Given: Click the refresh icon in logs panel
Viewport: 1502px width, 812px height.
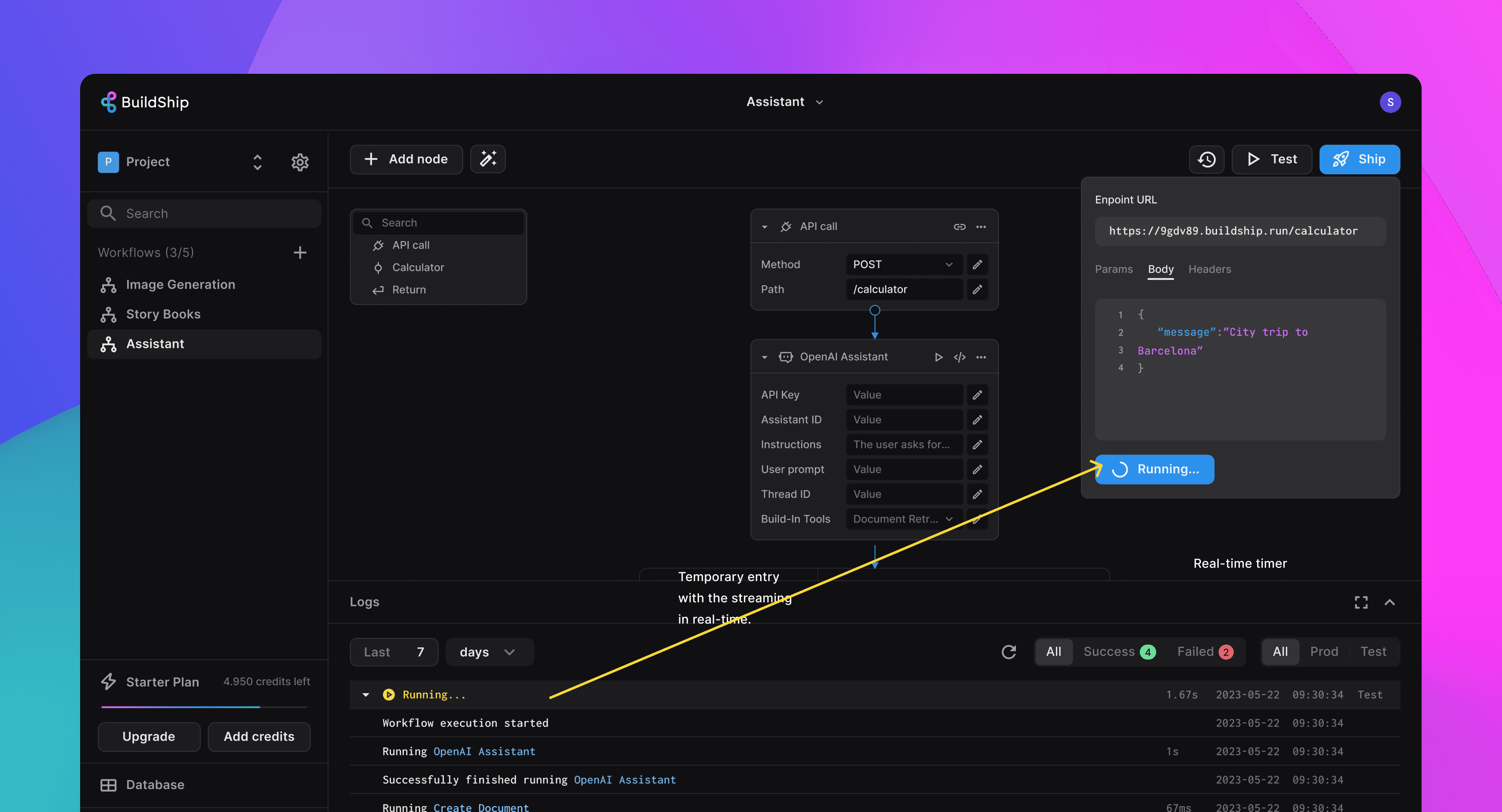Looking at the screenshot, I should 1009,651.
